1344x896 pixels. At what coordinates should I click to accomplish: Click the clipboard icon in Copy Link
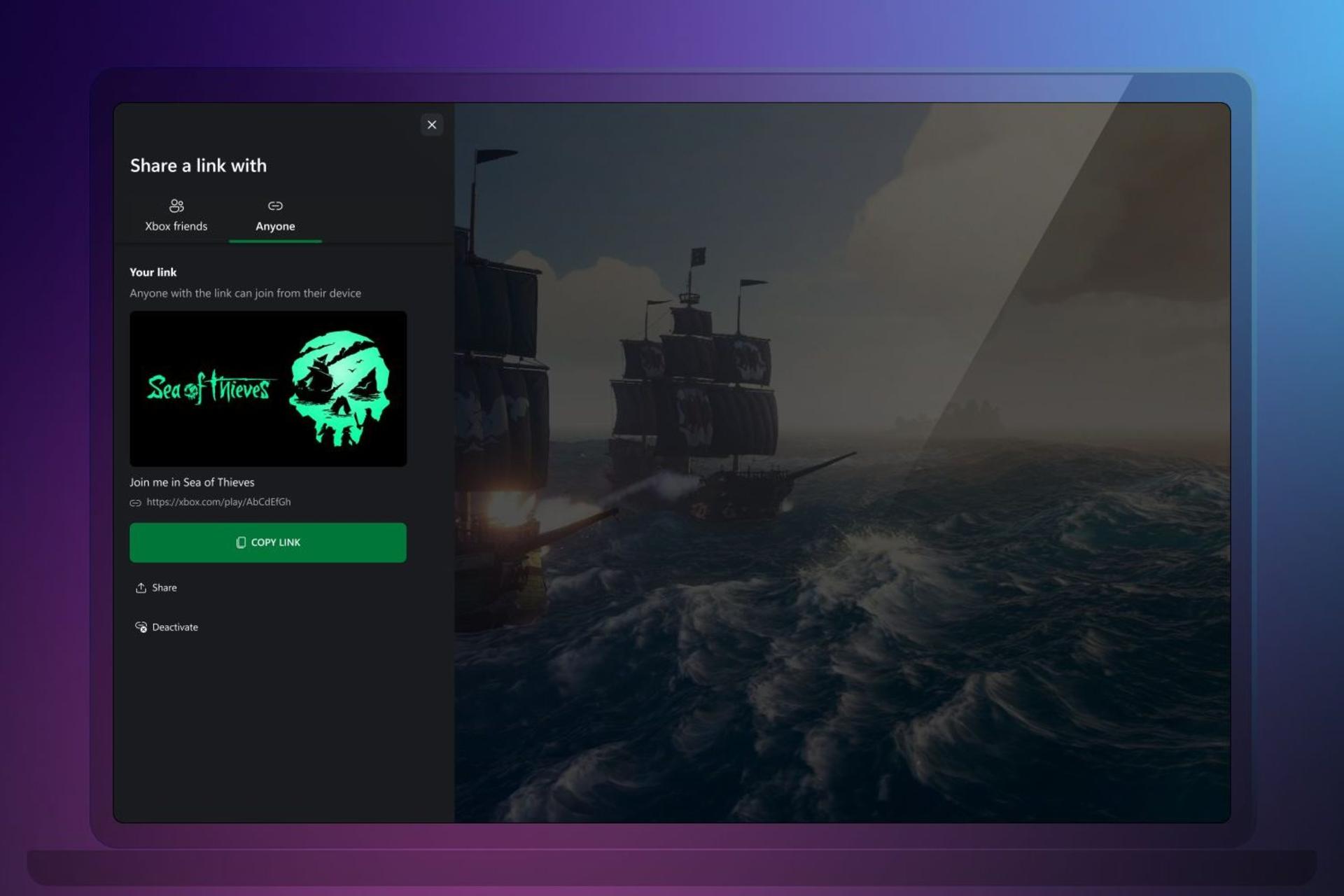[241, 542]
